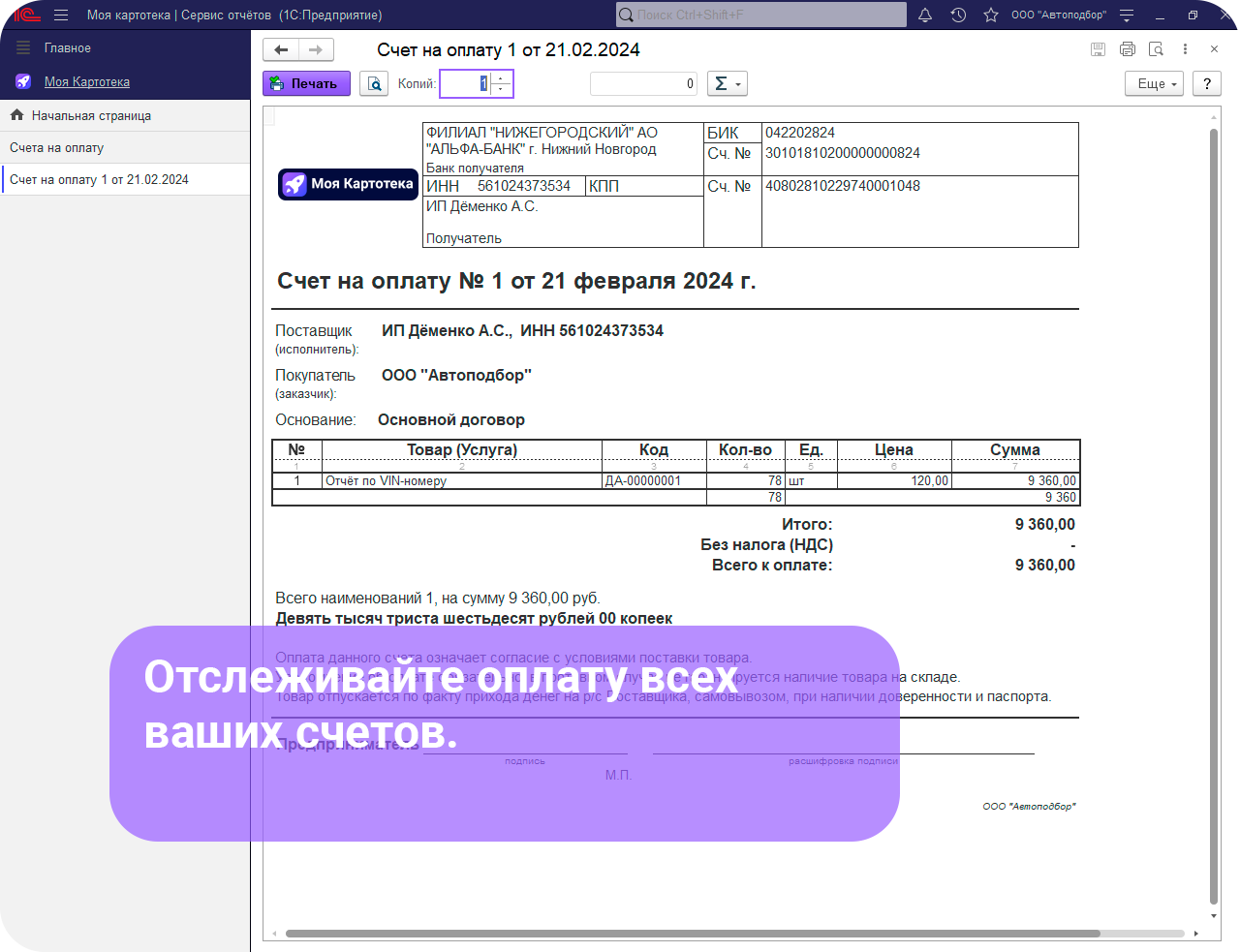This screenshot has width=1240, height=952.
Task: Open the service settings lines icon
Action: click(x=1127, y=15)
